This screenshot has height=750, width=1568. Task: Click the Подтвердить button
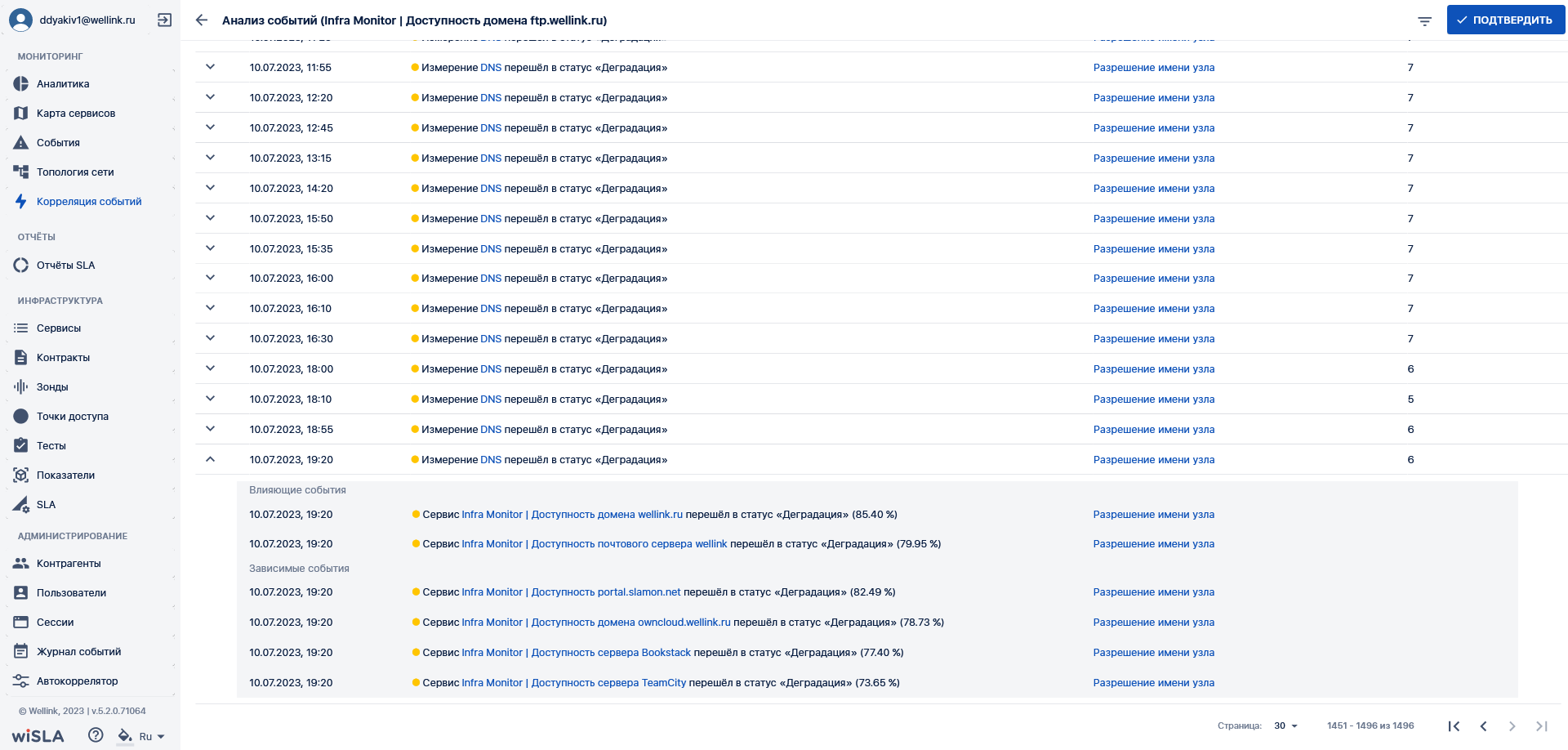click(x=1505, y=20)
